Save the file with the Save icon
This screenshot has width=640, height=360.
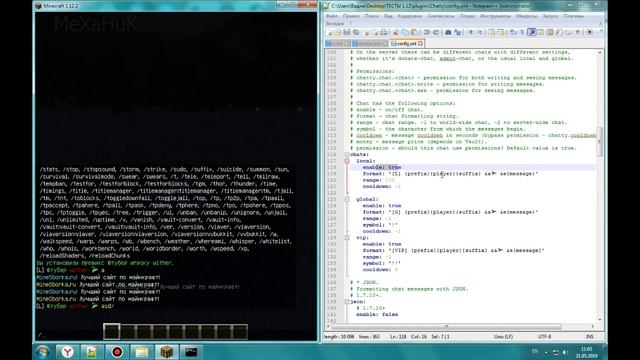click(347, 32)
